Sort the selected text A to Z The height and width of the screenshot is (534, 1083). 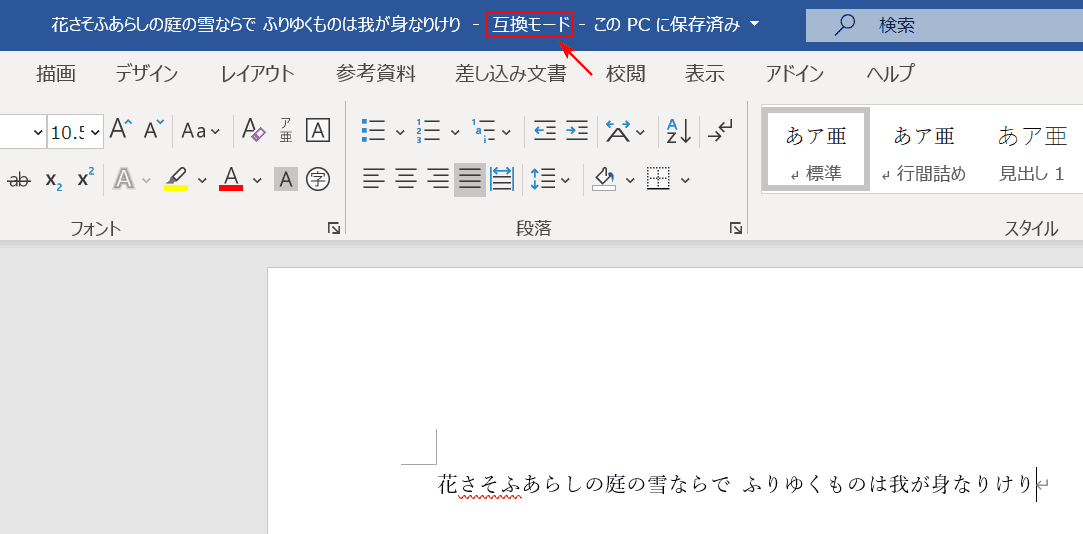pyautogui.click(x=679, y=130)
